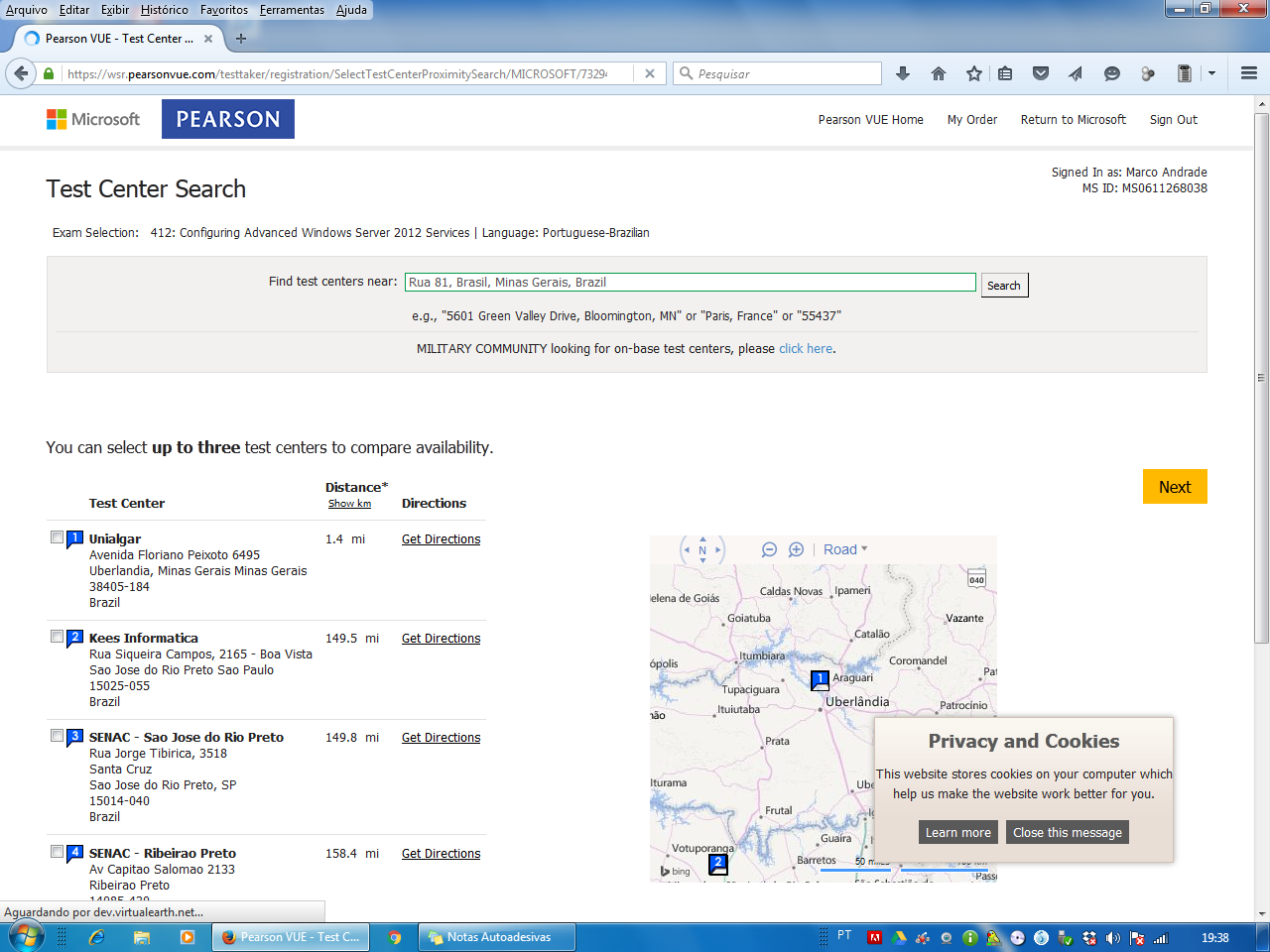This screenshot has height=952, width=1270.
Task: Open the Ajuda menu
Action: click(351, 10)
